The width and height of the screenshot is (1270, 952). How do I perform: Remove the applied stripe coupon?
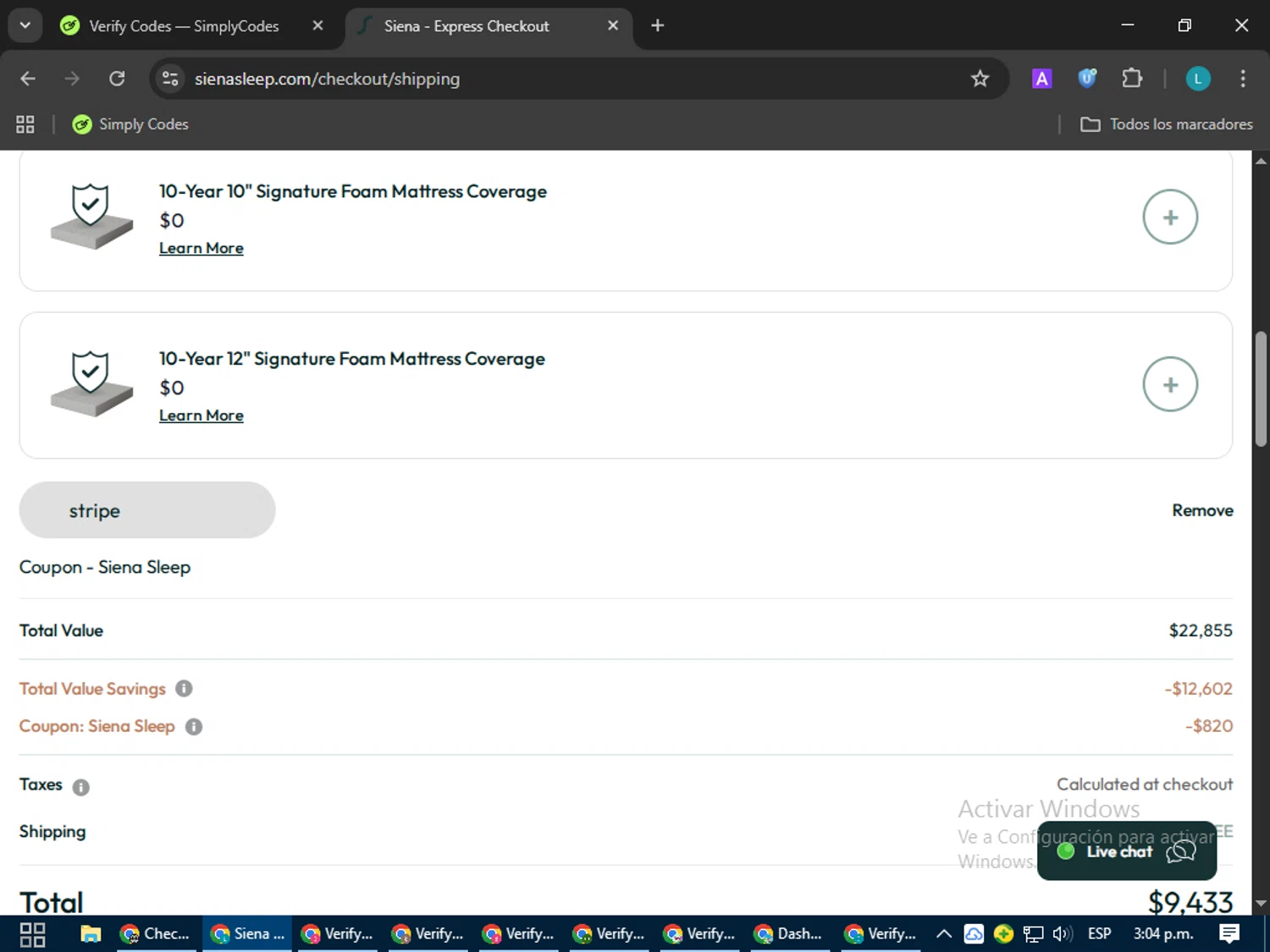click(x=1202, y=510)
